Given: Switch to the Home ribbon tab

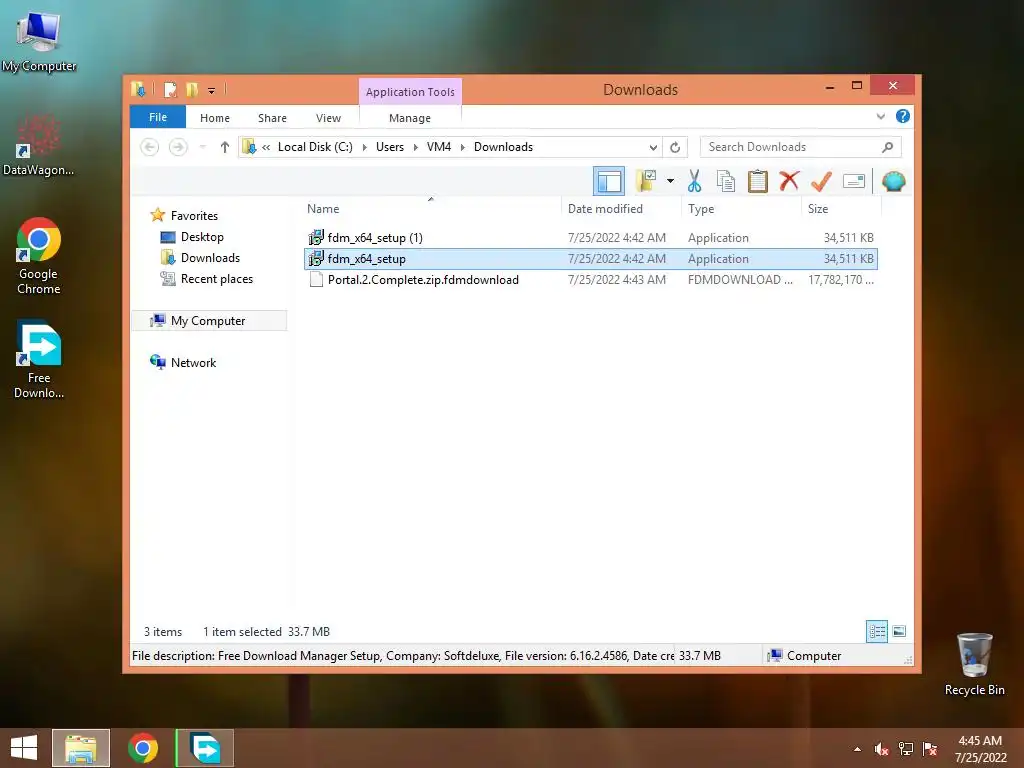Looking at the screenshot, I should pos(215,118).
